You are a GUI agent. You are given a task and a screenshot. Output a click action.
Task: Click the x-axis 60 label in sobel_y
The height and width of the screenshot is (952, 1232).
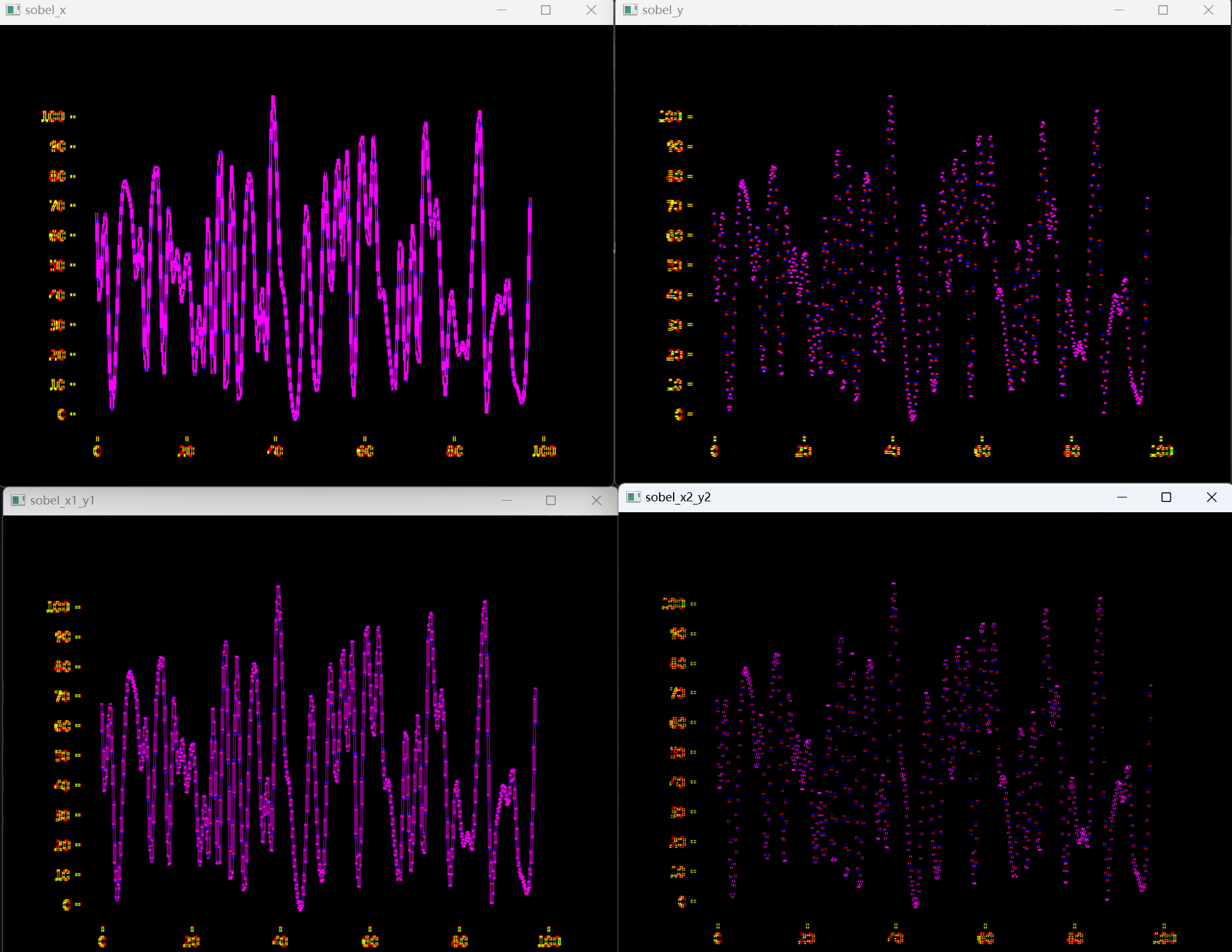click(x=982, y=451)
